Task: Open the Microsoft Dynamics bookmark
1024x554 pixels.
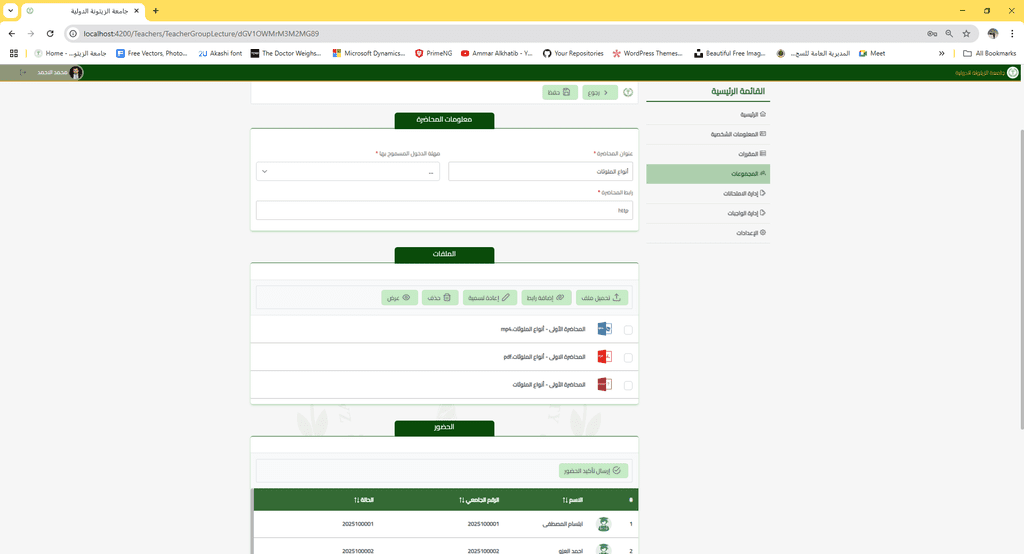Action: click(x=369, y=54)
